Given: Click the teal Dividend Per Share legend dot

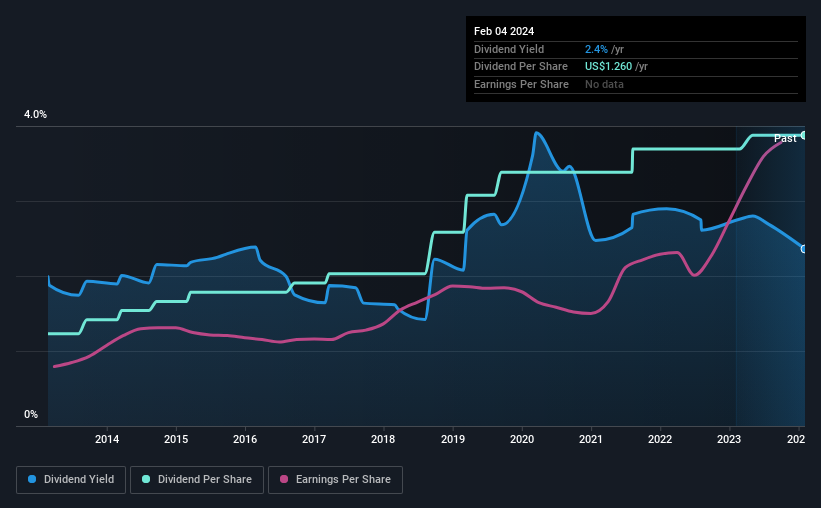Looking at the screenshot, I should [x=146, y=479].
